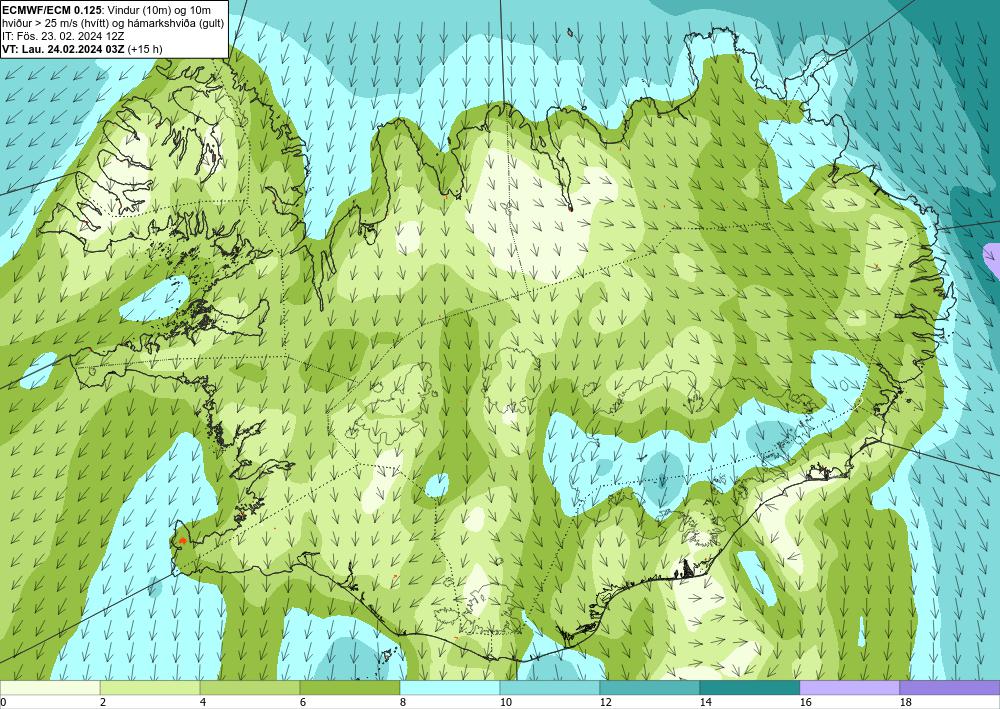Click the legend scale label '16'
The height and width of the screenshot is (709, 1000).
805,703
